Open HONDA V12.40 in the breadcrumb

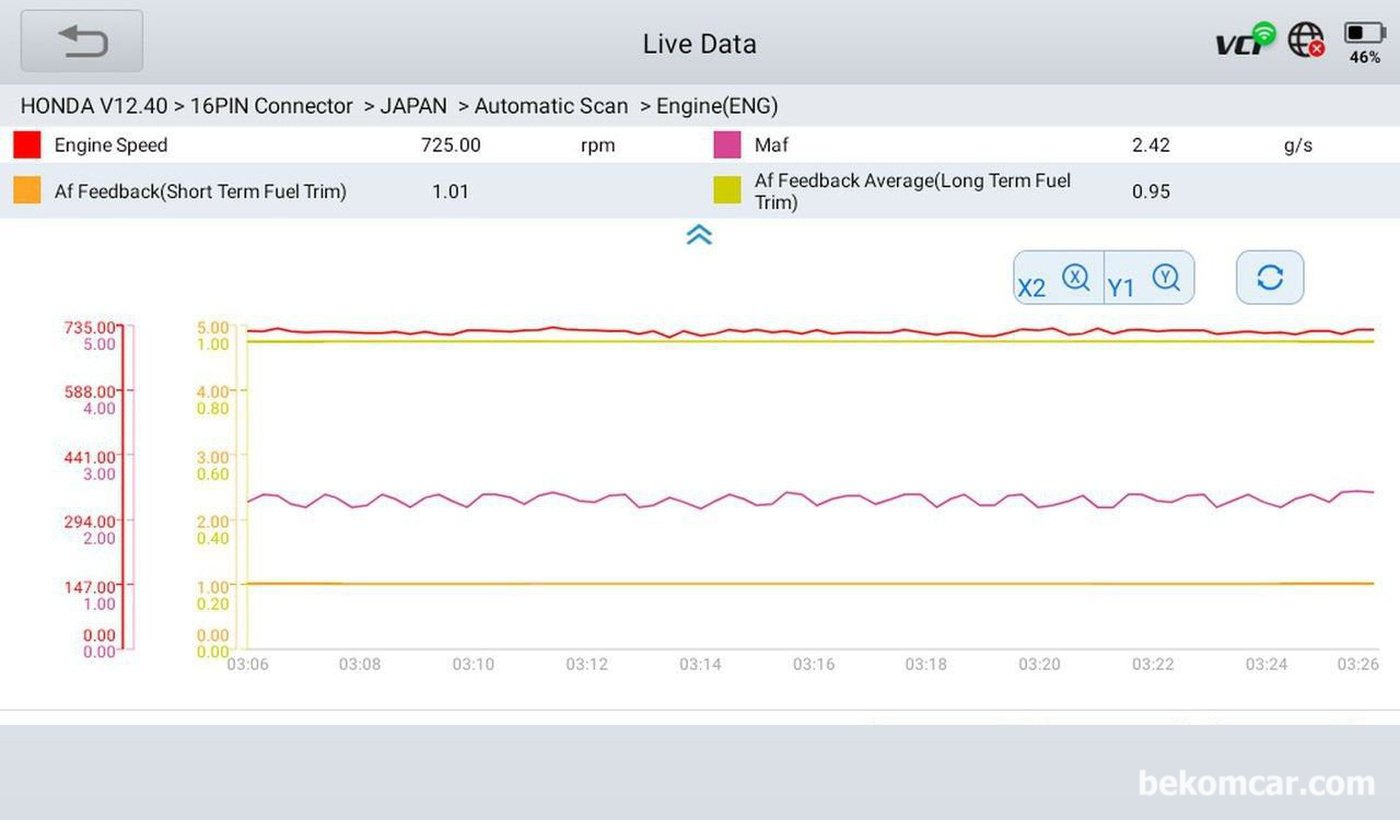pos(93,106)
